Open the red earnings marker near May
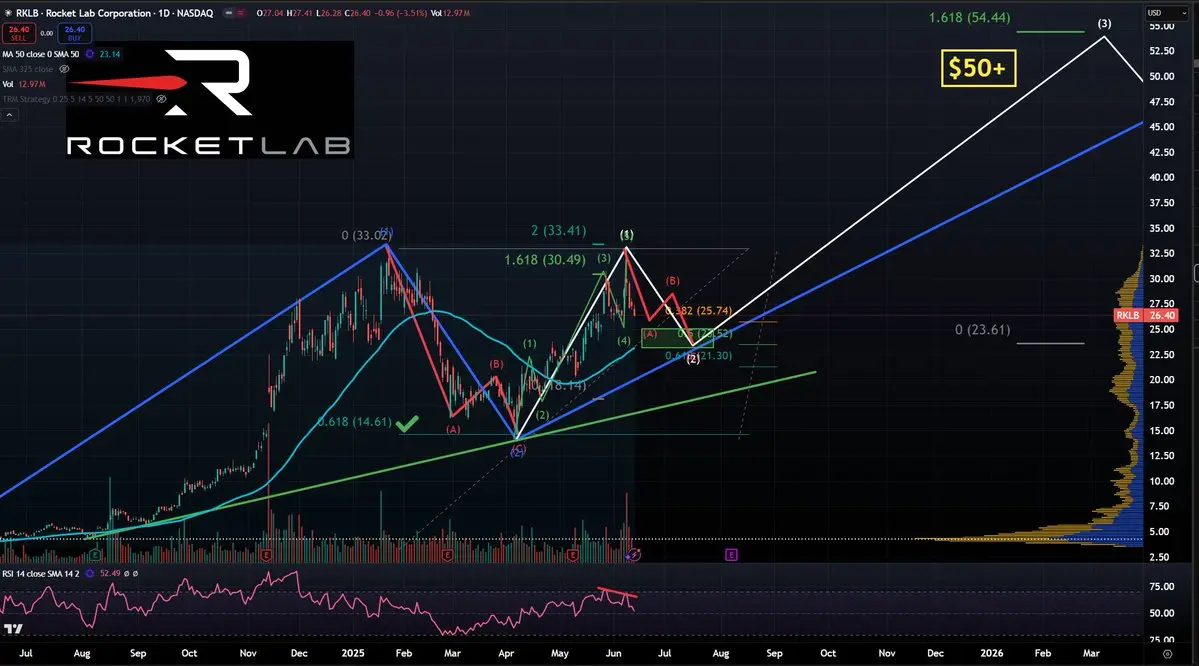This screenshot has height=666, width=1199. tap(574, 554)
